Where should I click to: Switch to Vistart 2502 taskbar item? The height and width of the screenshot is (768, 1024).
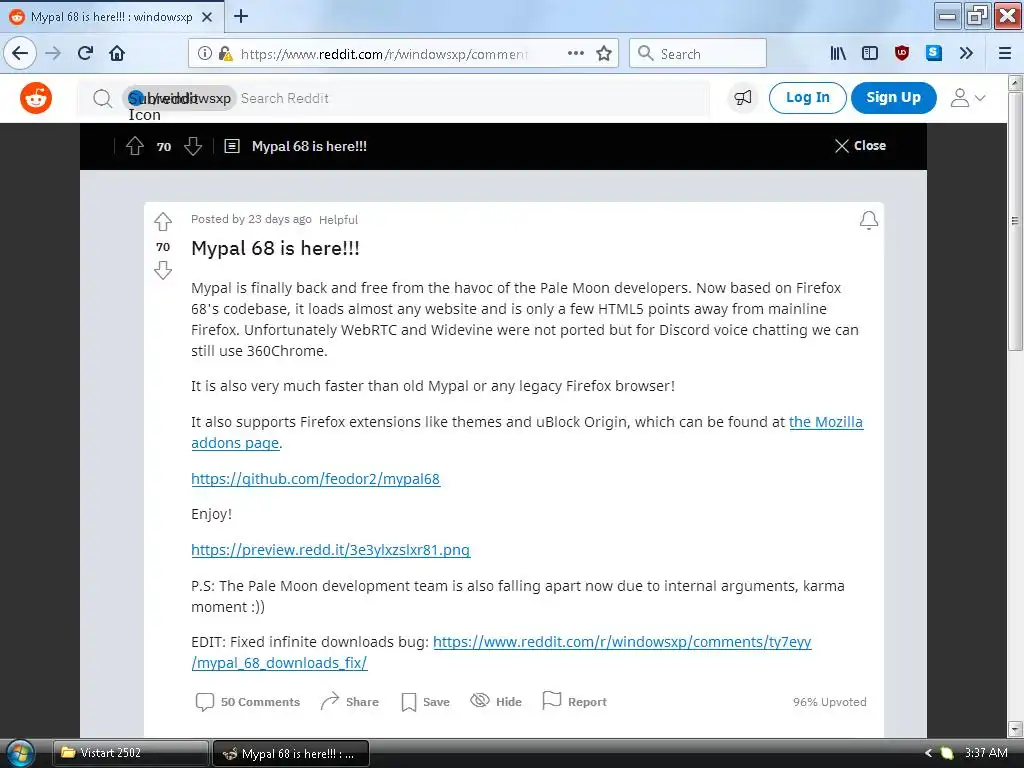coord(131,753)
